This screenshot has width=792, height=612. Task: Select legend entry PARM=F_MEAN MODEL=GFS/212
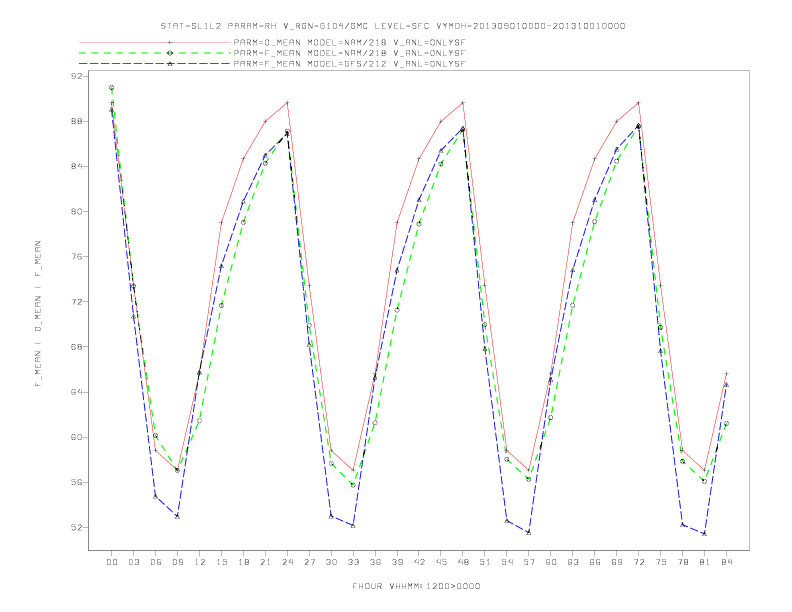click(x=349, y=64)
